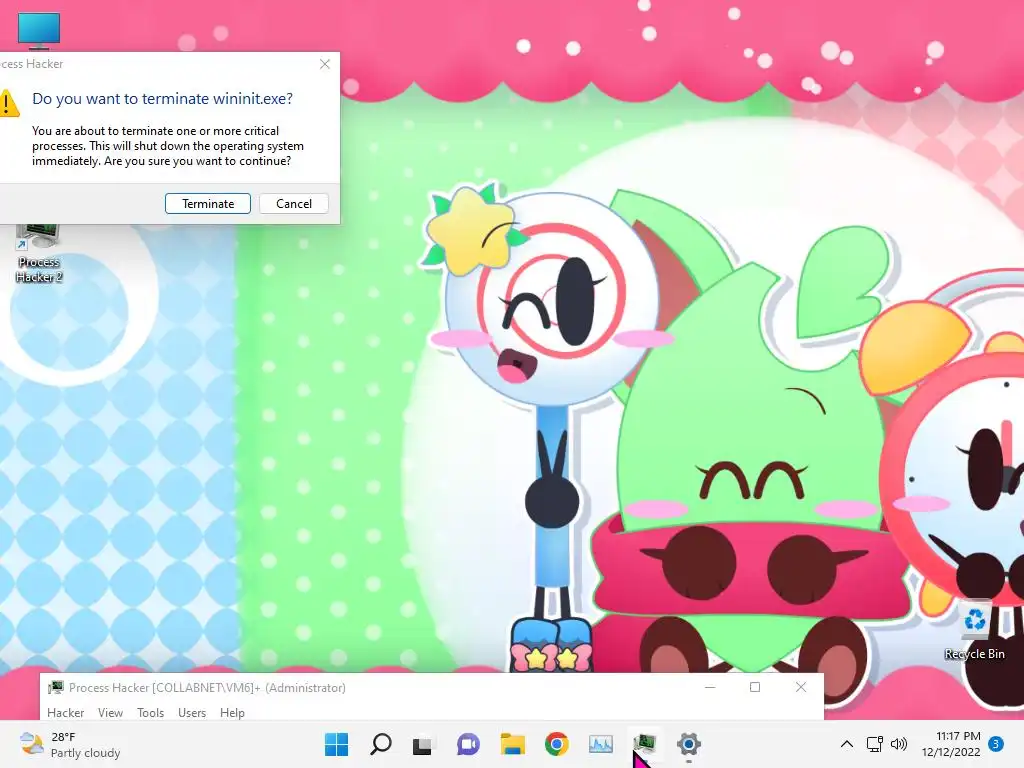Switch to Process Hacker on the taskbar
Screen dimensions: 1024x768
(645, 744)
